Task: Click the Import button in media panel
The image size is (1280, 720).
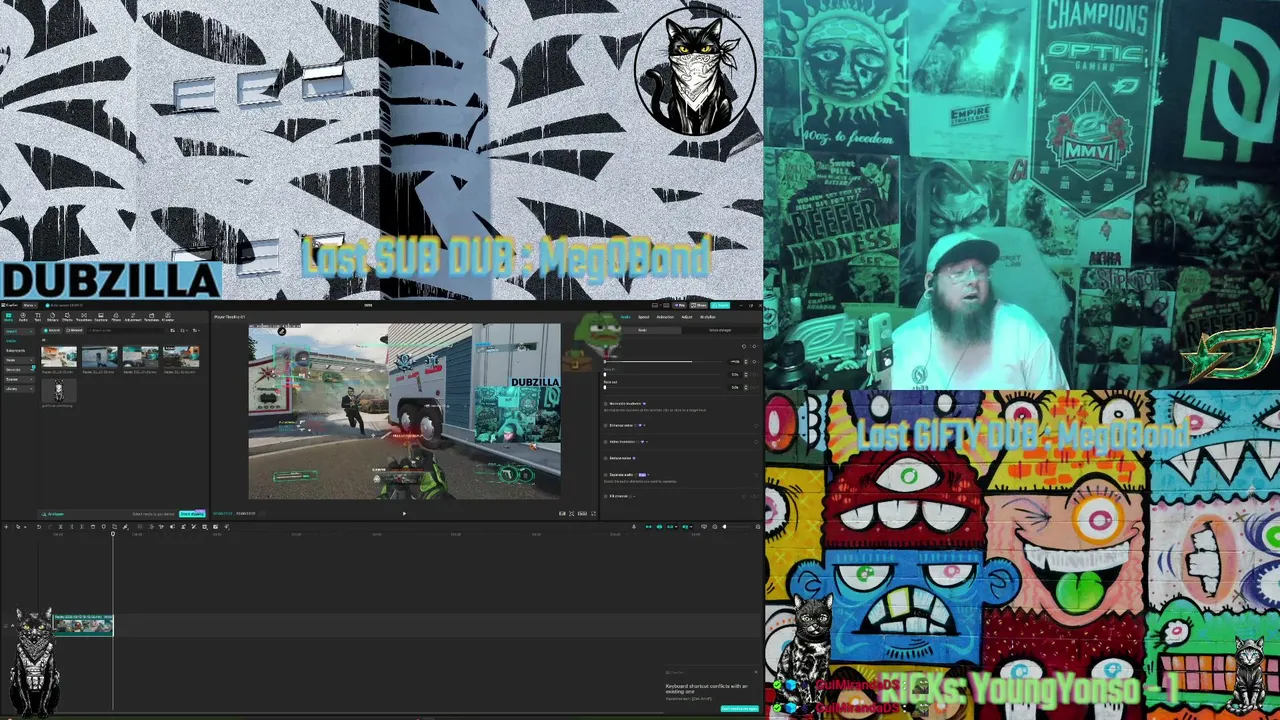Action: tap(51, 330)
